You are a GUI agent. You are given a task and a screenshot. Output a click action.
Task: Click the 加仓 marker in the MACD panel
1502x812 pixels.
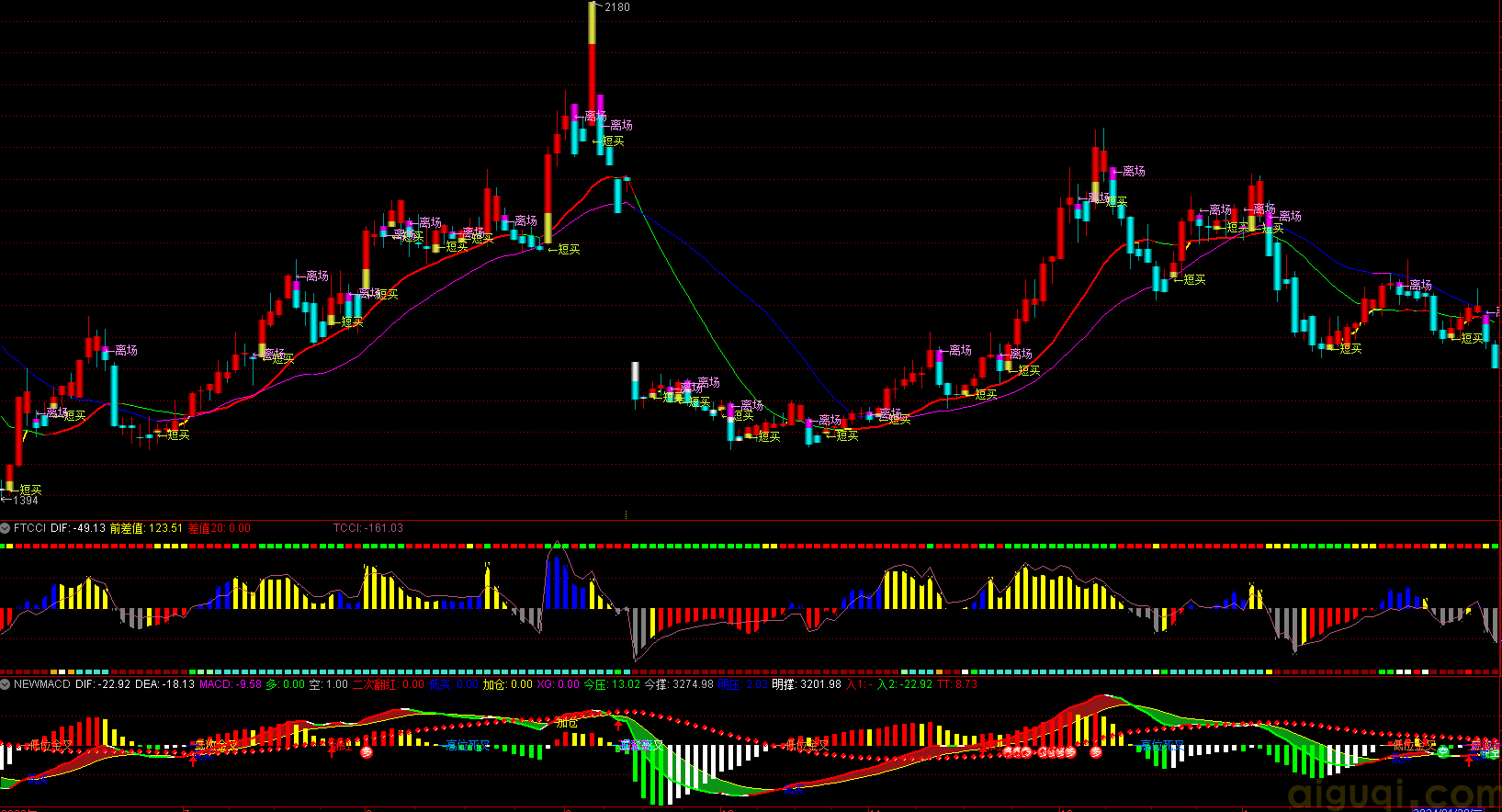click(567, 724)
